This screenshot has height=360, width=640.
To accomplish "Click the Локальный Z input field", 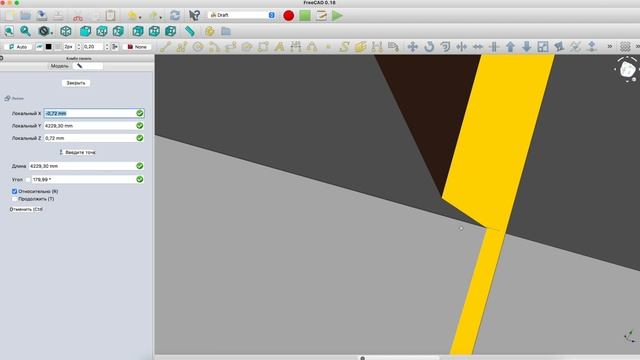I will click(x=94, y=138).
